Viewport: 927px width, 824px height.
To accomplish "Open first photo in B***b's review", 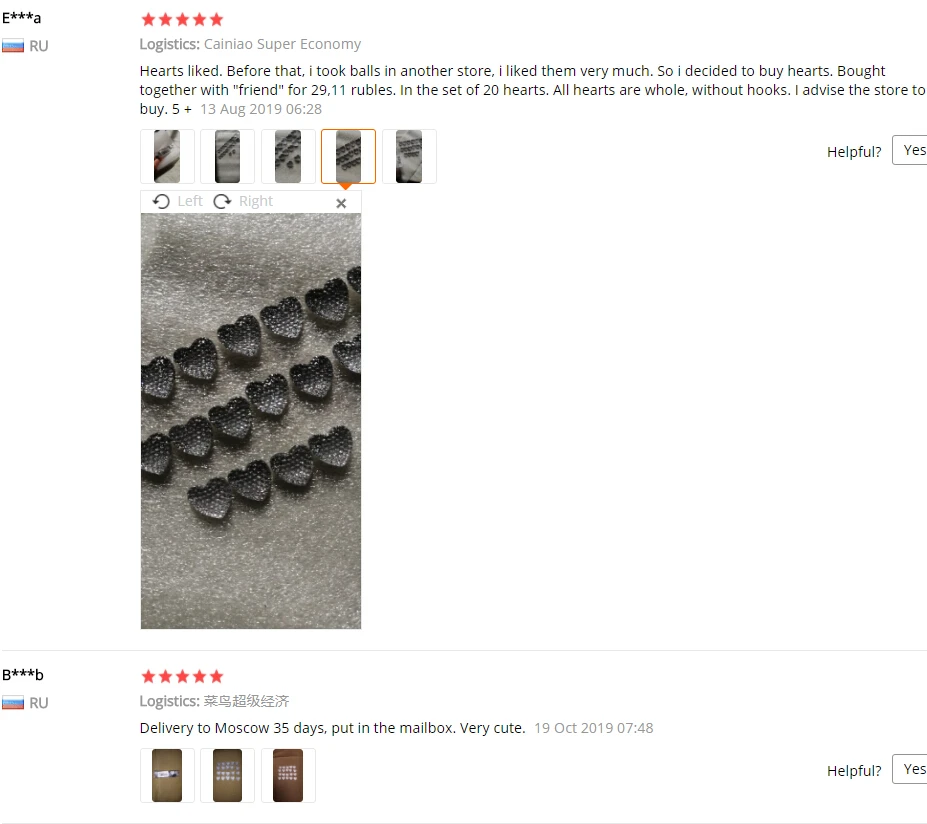I will tap(167, 776).
